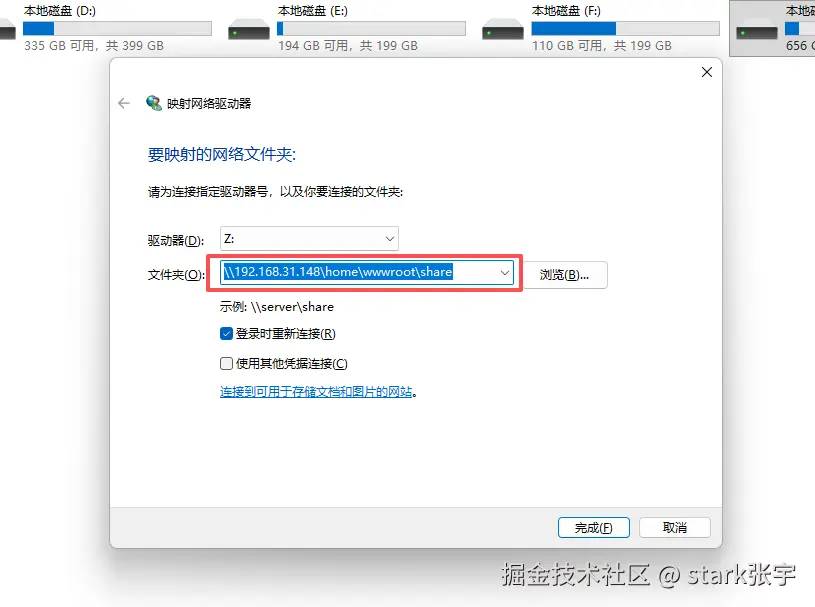Enable the 使用其他凭据连接 checkbox
815x607 pixels.
(x=226, y=363)
